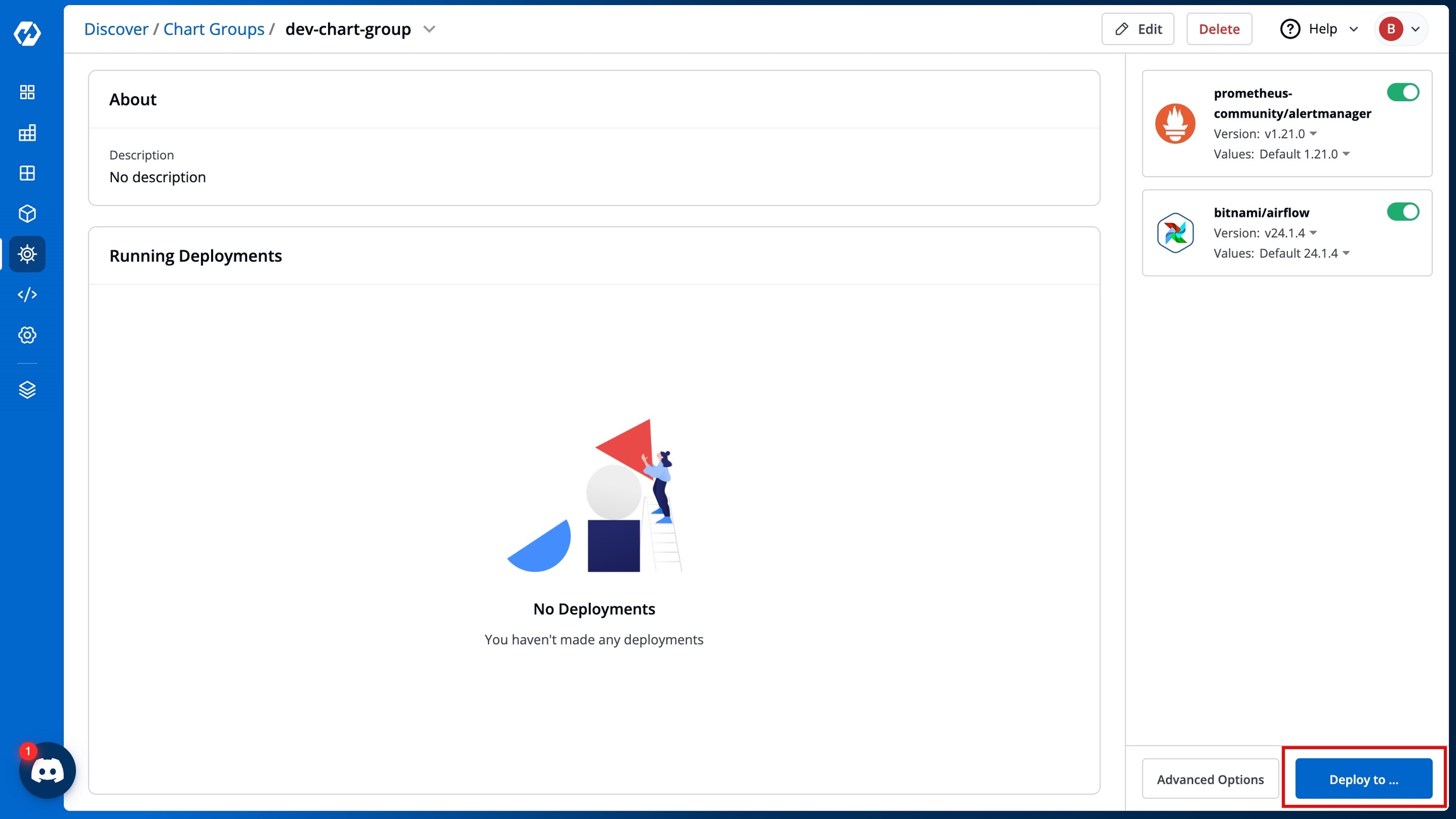Open the Discord chat bubble

tap(47, 770)
